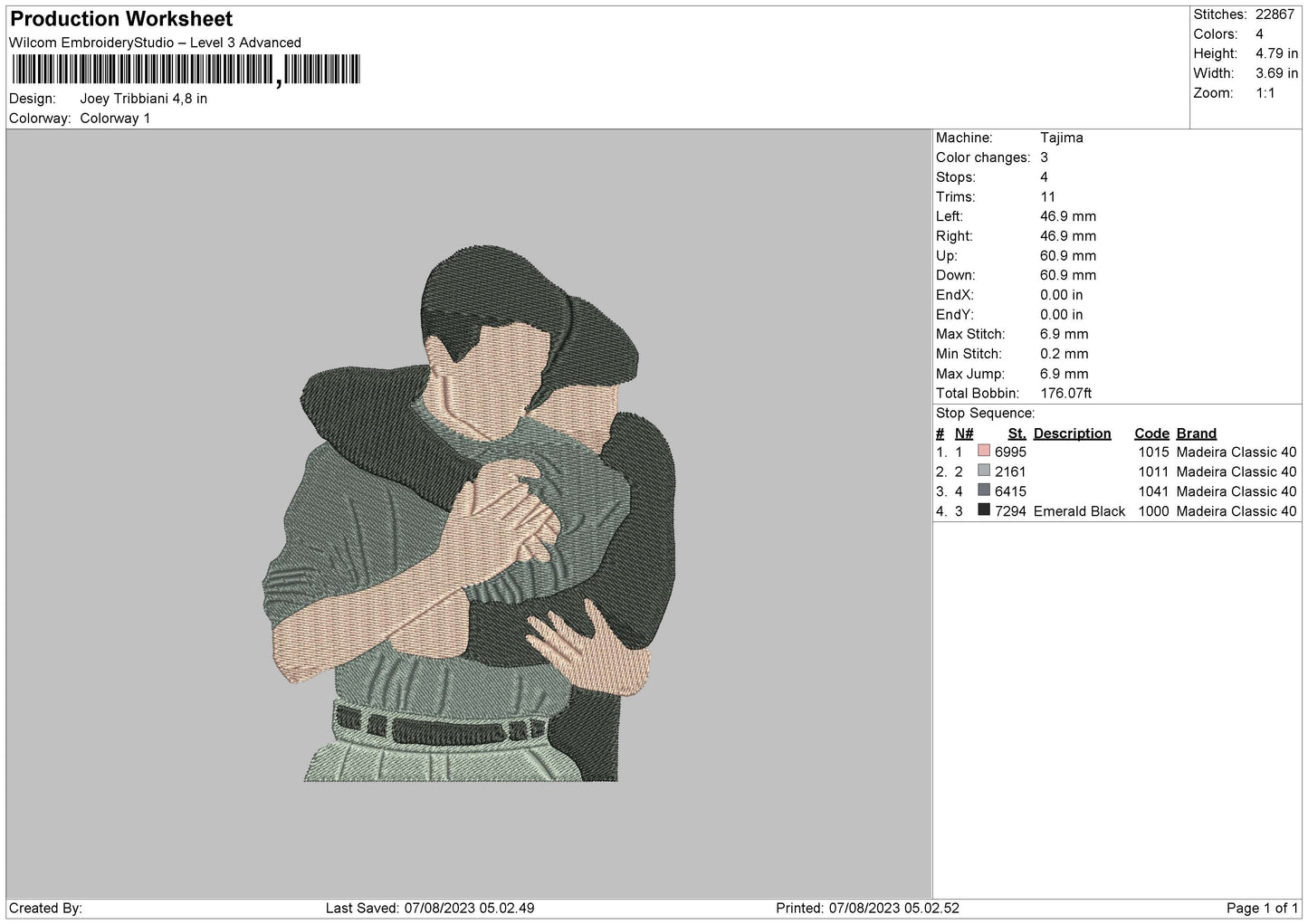
Task: Click the stitches count 22867
Action: click(1275, 14)
